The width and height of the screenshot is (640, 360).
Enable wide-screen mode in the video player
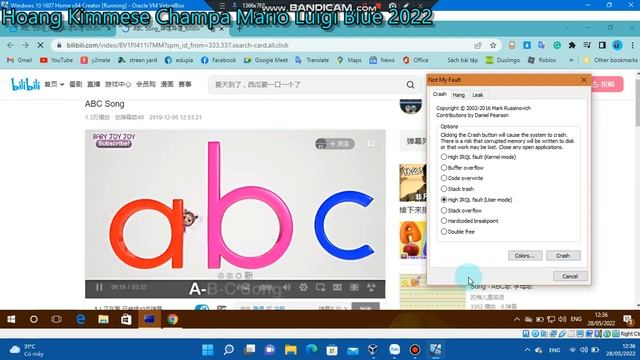click(x=337, y=287)
